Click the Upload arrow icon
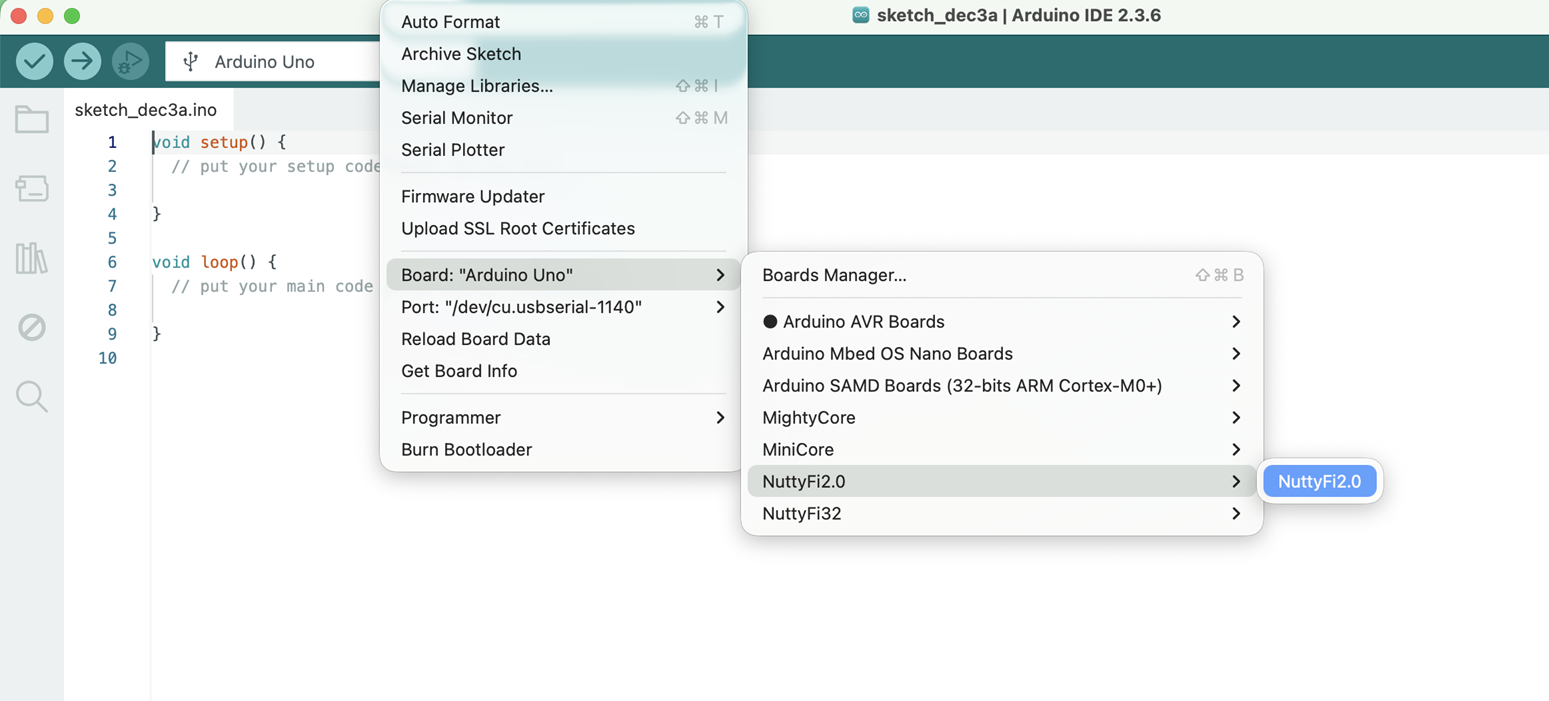1549x701 pixels. point(82,62)
